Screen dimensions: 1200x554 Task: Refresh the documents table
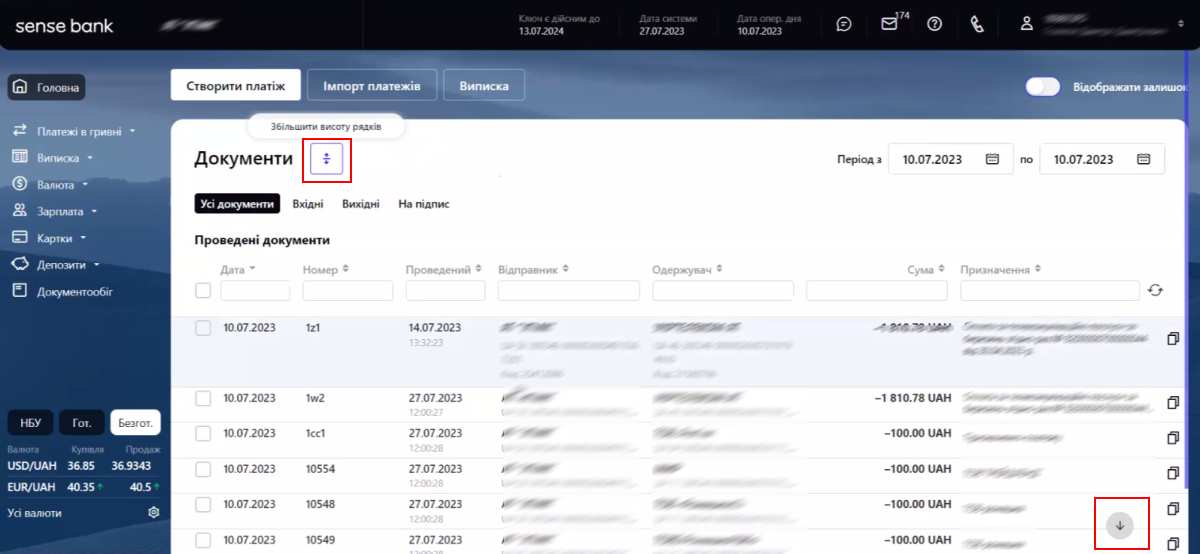(1155, 290)
